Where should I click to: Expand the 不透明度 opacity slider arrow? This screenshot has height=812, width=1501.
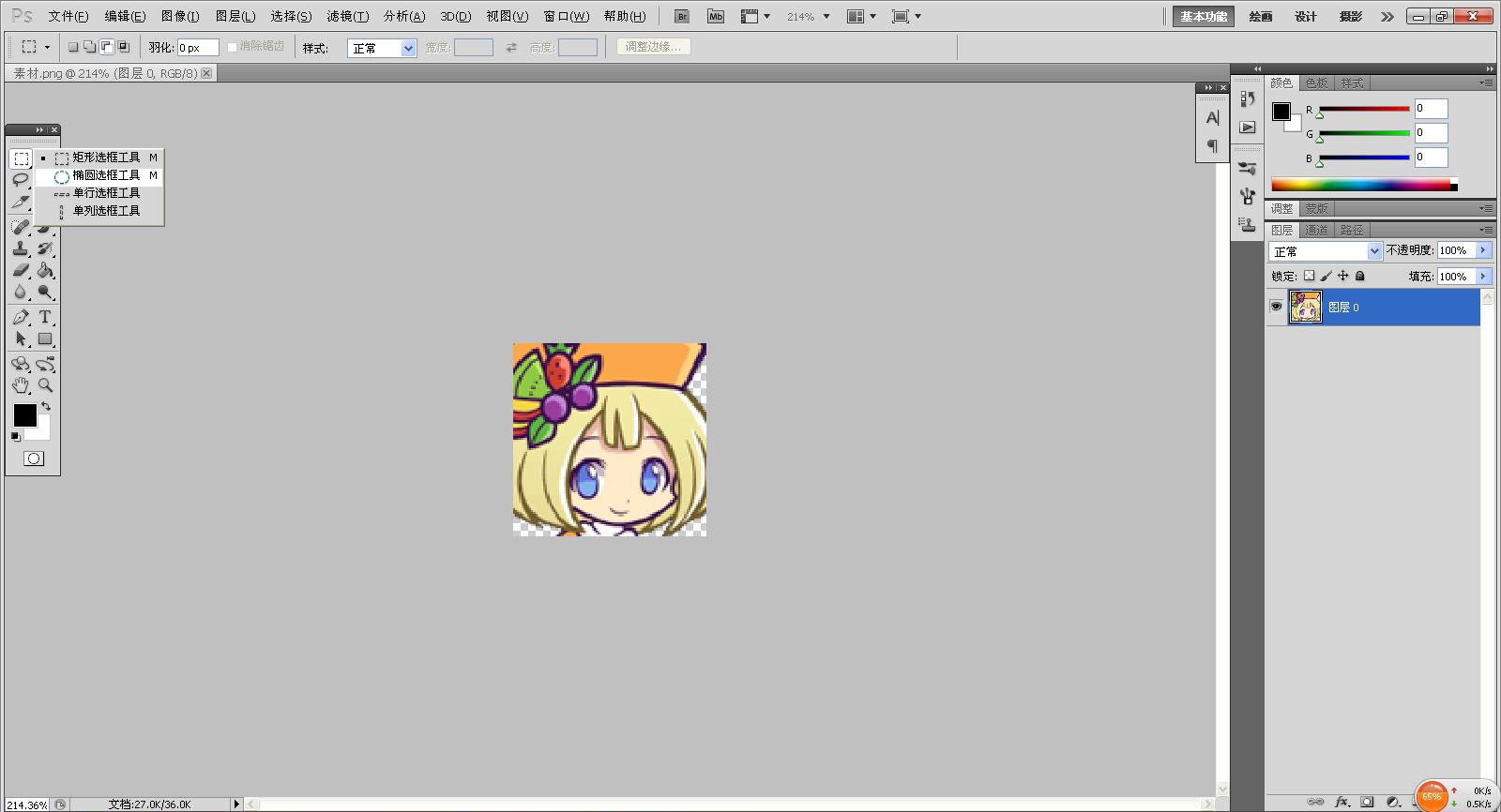pos(1483,250)
